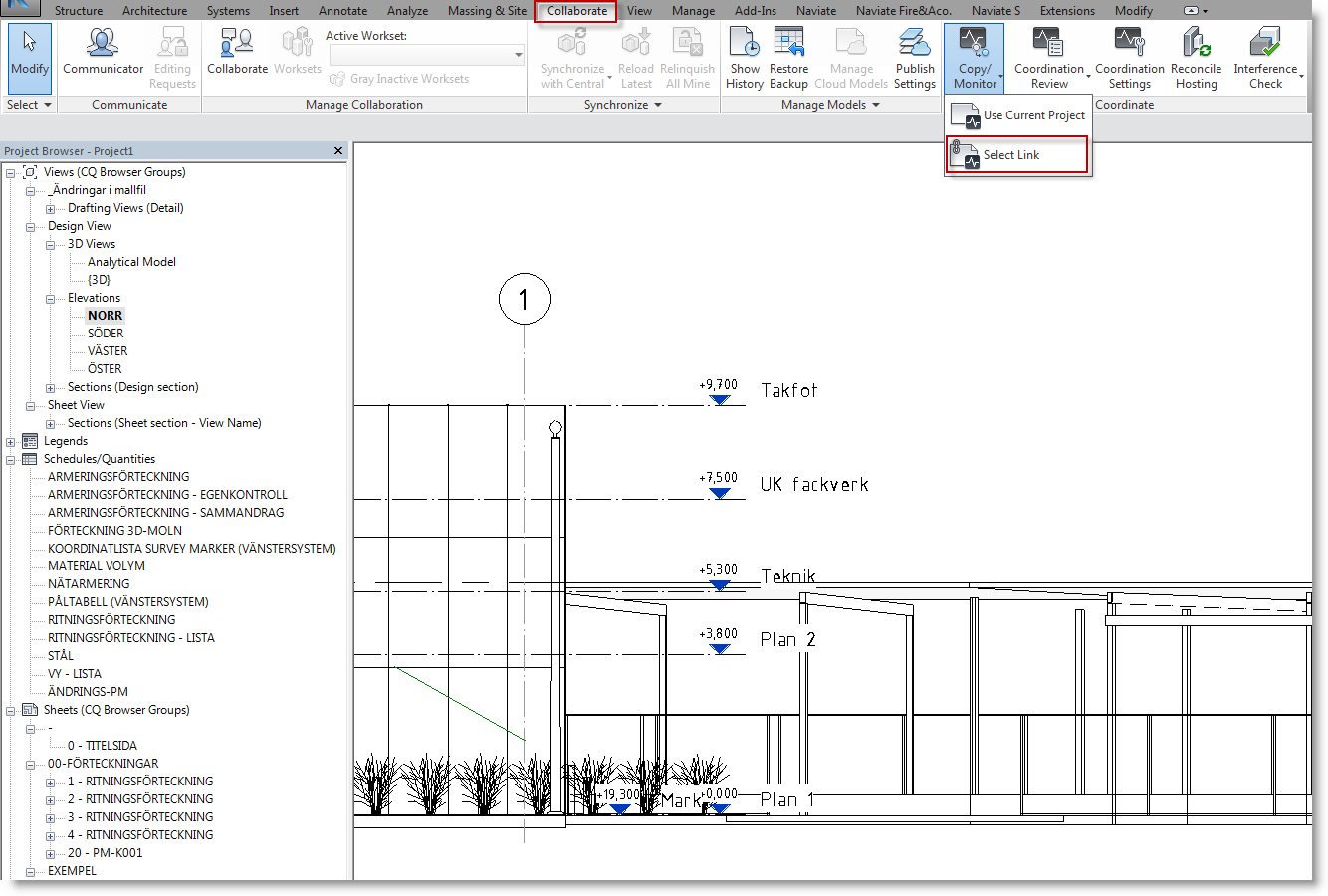Click the Restore Backup tool
The height and width of the screenshot is (896, 1328).
pos(788,57)
